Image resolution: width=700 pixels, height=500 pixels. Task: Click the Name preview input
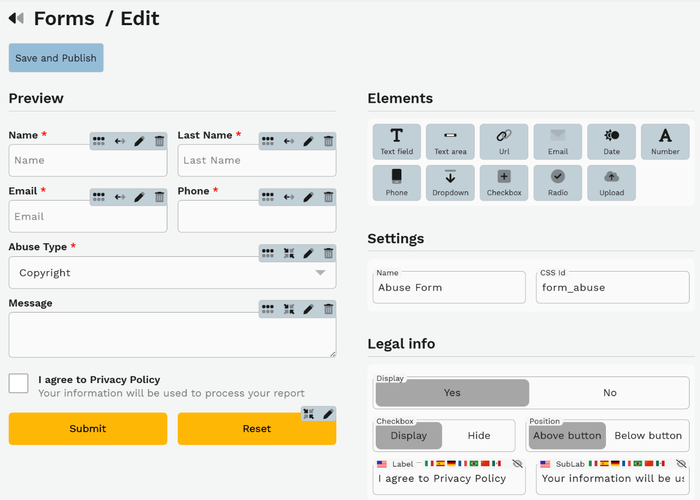point(88,160)
